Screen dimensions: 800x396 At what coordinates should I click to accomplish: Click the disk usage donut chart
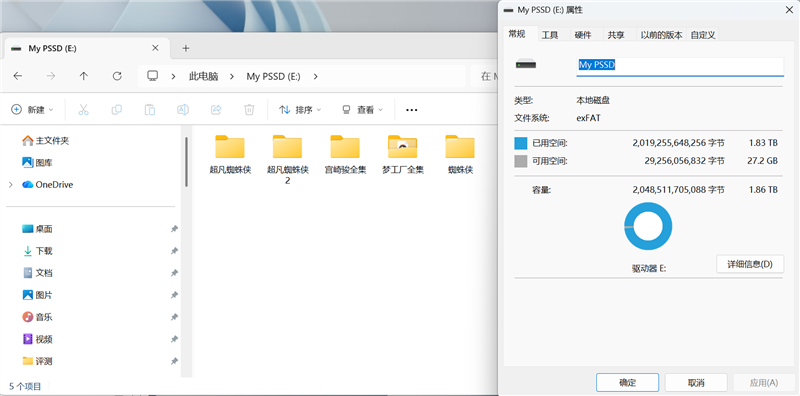point(648,226)
